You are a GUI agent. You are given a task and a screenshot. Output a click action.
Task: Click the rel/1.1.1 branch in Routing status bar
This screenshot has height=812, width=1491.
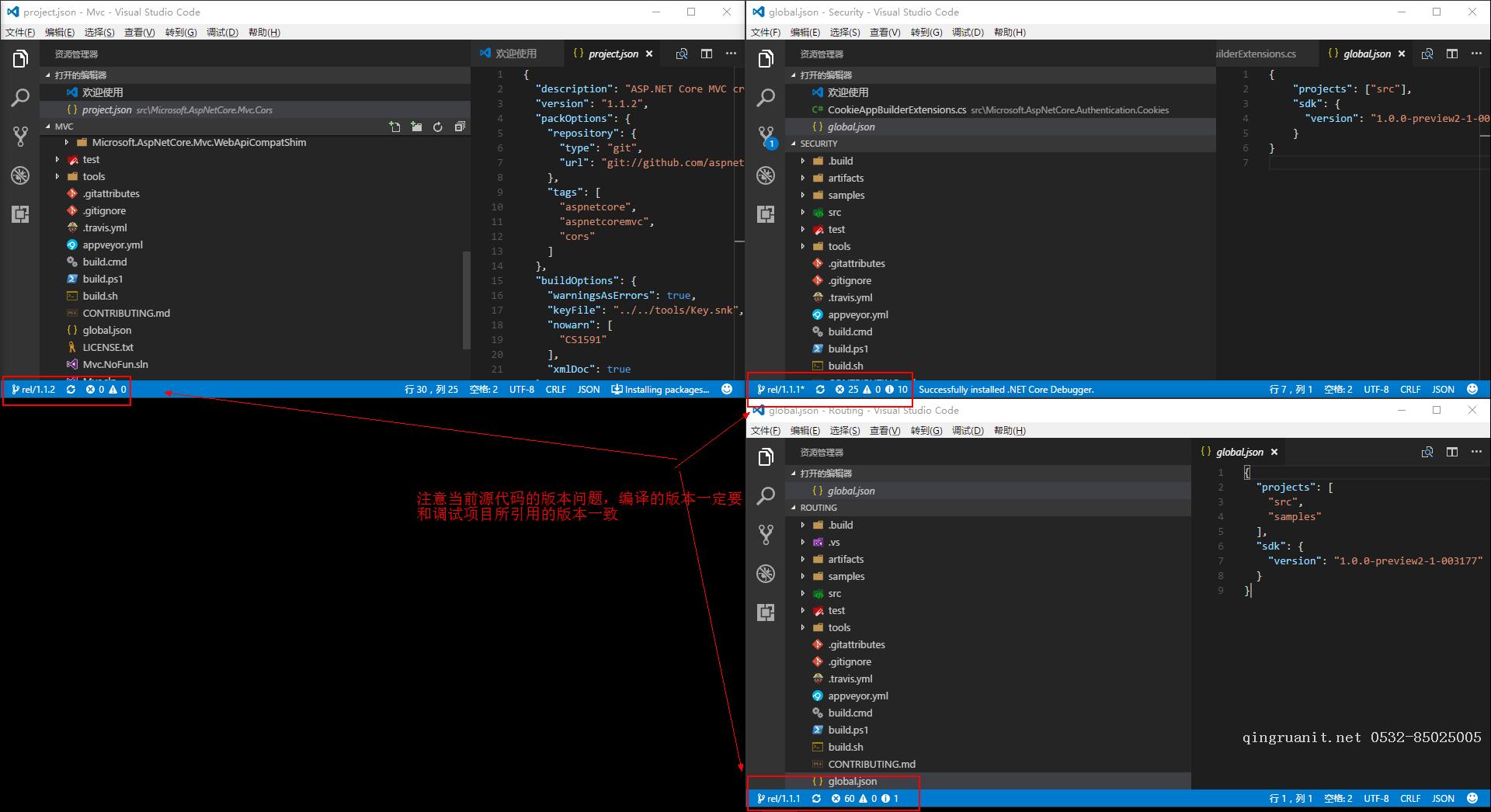coord(779,798)
